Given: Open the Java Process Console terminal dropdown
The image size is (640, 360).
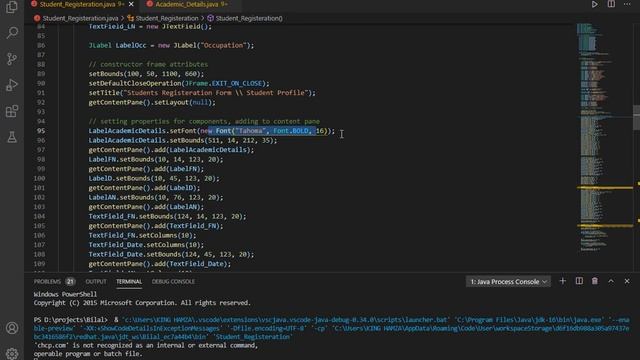Looking at the screenshot, I should point(508,282).
